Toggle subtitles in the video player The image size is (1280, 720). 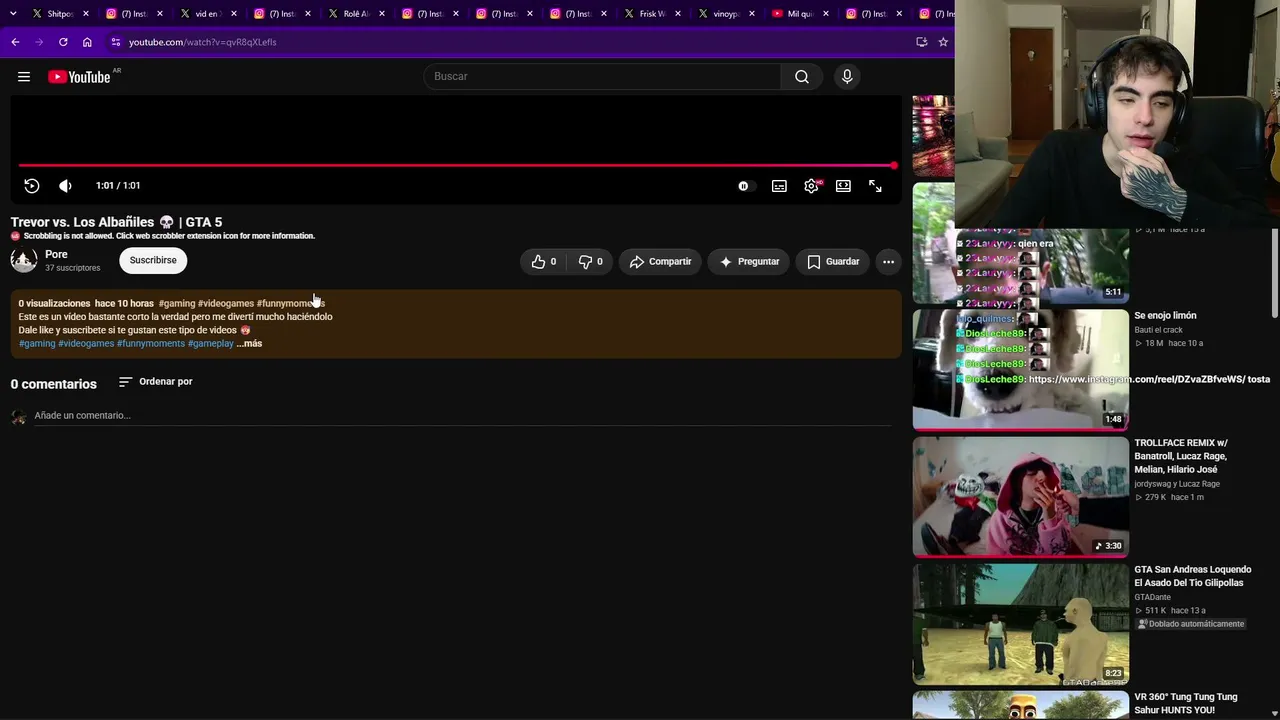point(779,186)
